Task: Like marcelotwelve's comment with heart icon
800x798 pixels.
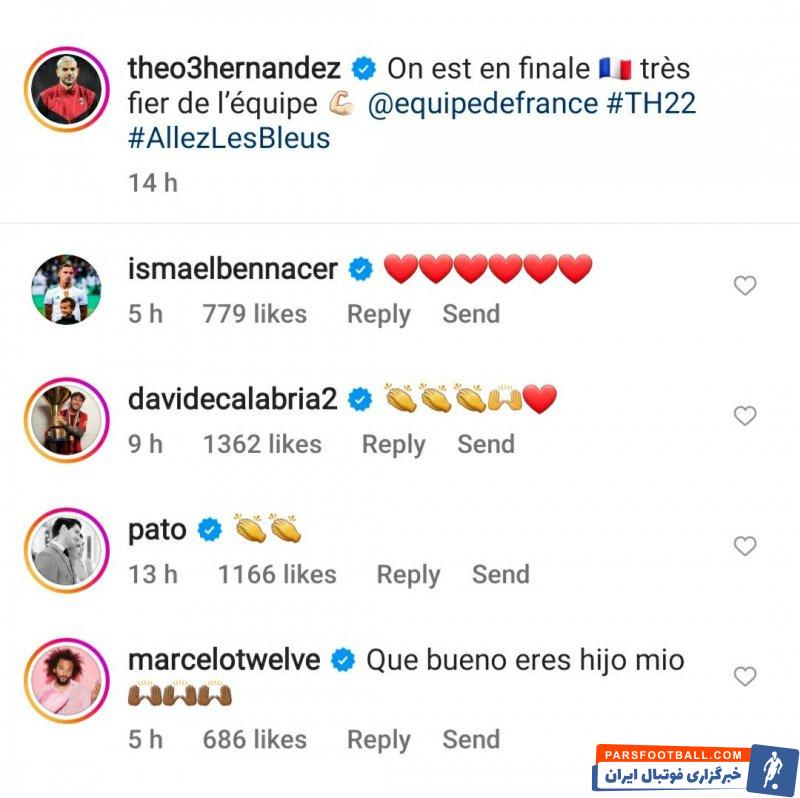Action: [x=744, y=677]
